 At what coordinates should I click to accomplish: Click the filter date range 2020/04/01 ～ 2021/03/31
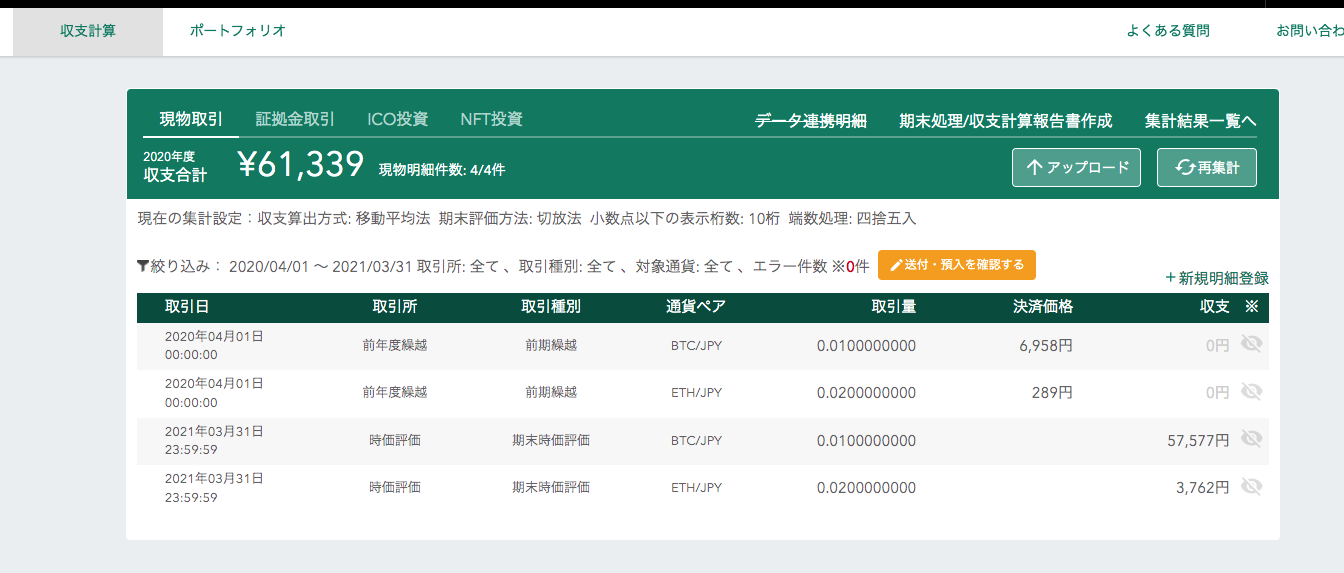tap(321, 266)
